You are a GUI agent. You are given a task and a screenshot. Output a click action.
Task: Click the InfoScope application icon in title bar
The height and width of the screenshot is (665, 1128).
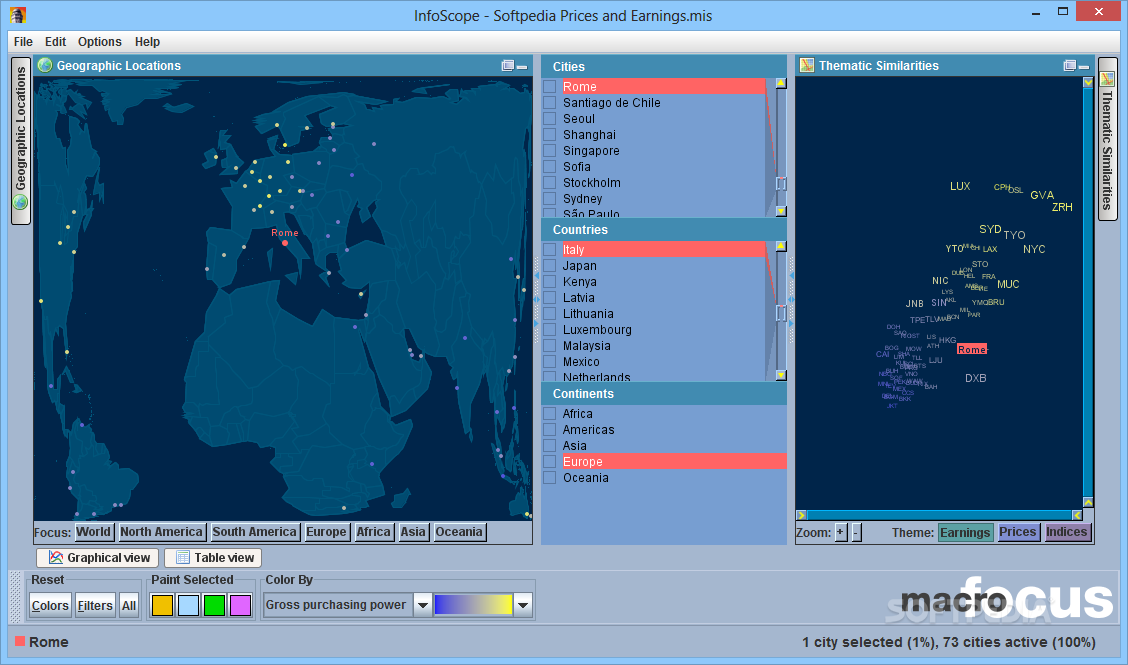tap(18, 14)
